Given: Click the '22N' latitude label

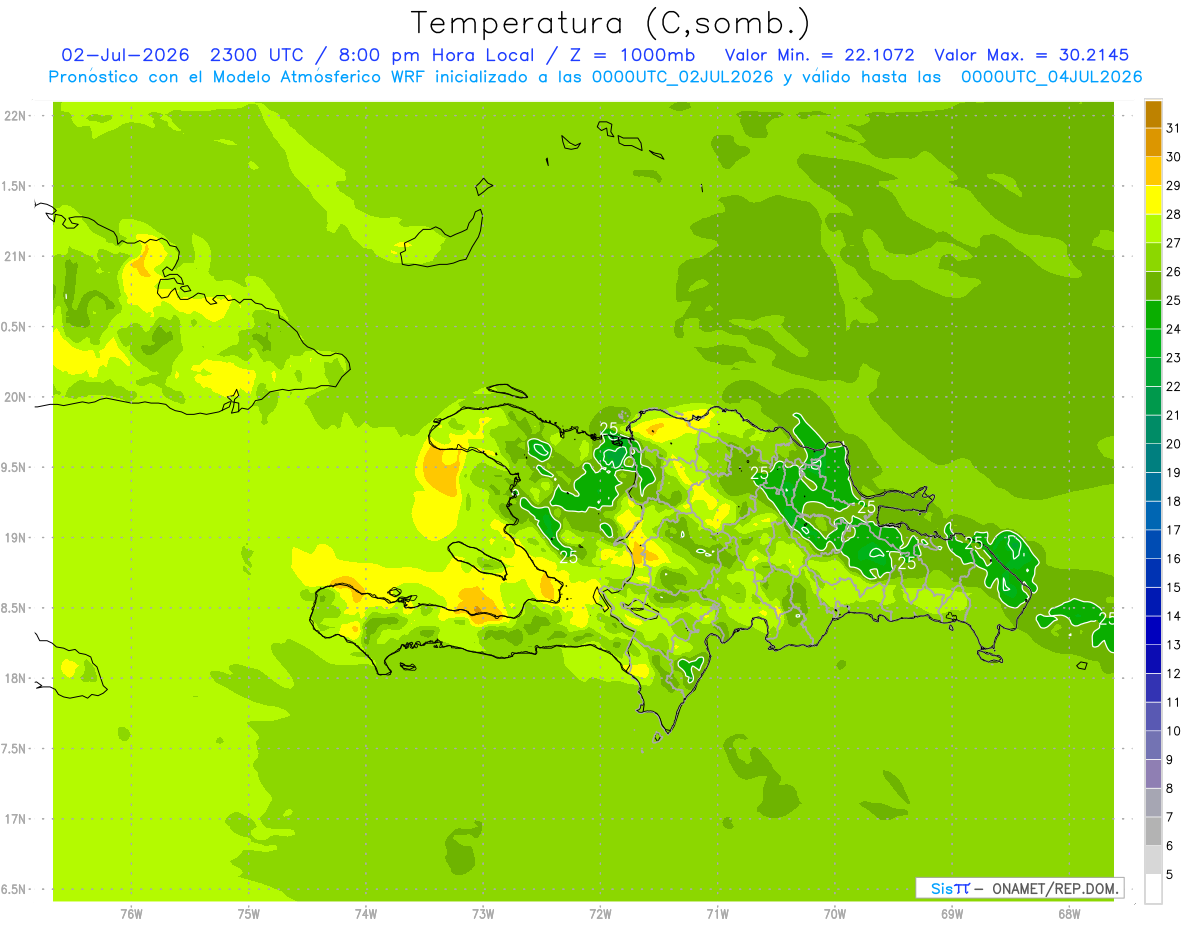Looking at the screenshot, I should click(16, 116).
